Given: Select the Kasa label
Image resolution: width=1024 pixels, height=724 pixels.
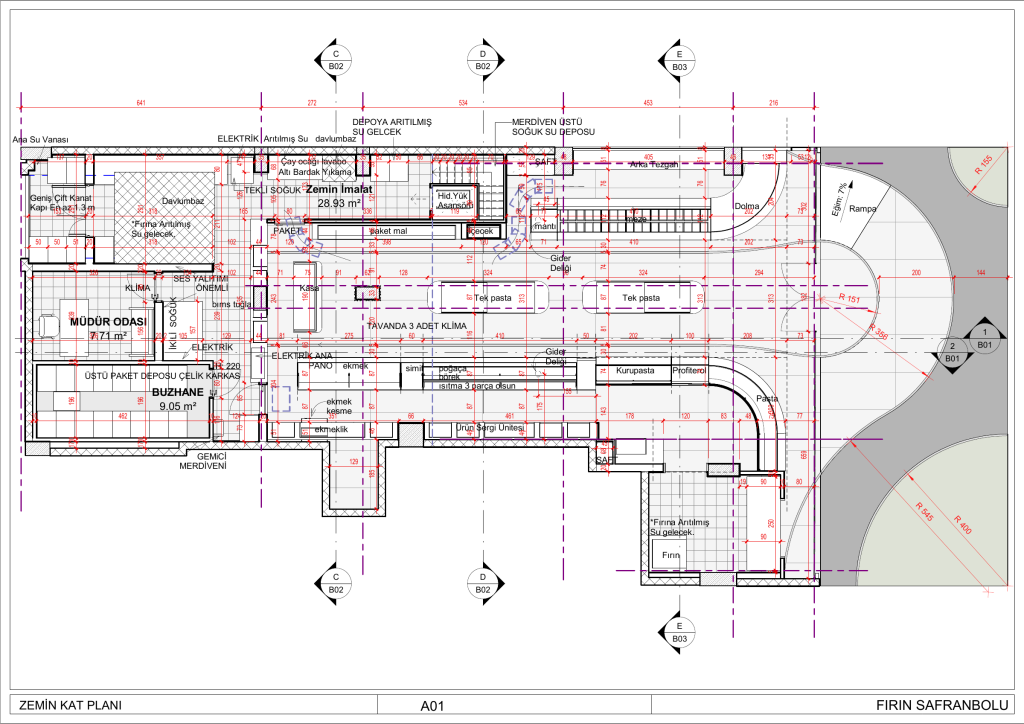Looking at the screenshot, I should click(x=309, y=288).
